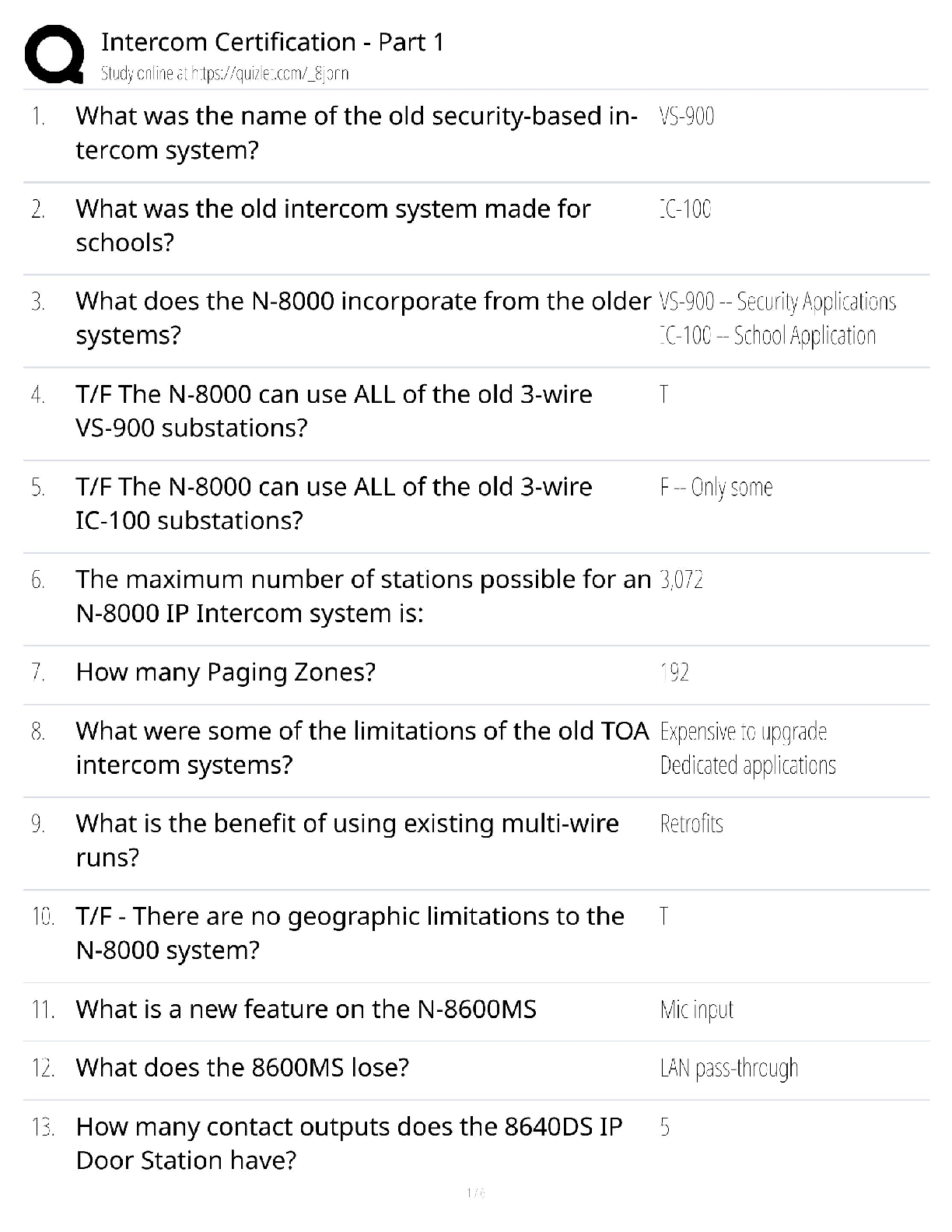Click question 1 about old security-based intercom
This screenshot has height=1232, width=952.
[x=356, y=133]
